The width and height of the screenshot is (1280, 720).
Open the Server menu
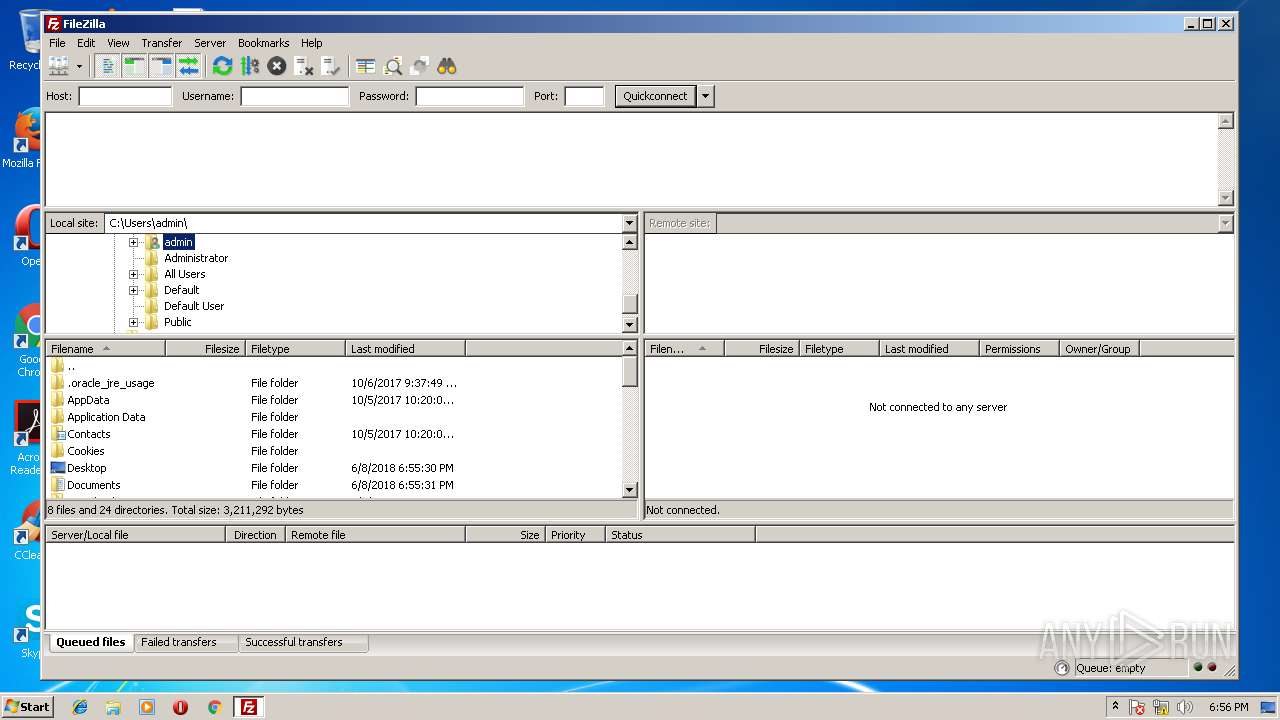tap(210, 43)
